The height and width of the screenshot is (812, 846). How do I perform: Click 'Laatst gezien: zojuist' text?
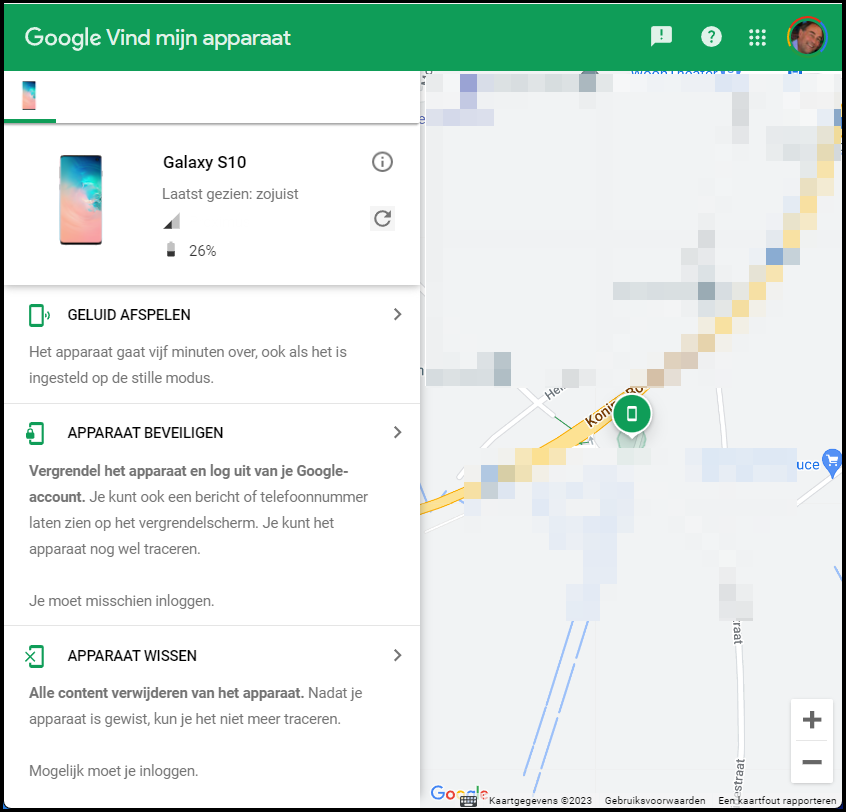coord(230,194)
